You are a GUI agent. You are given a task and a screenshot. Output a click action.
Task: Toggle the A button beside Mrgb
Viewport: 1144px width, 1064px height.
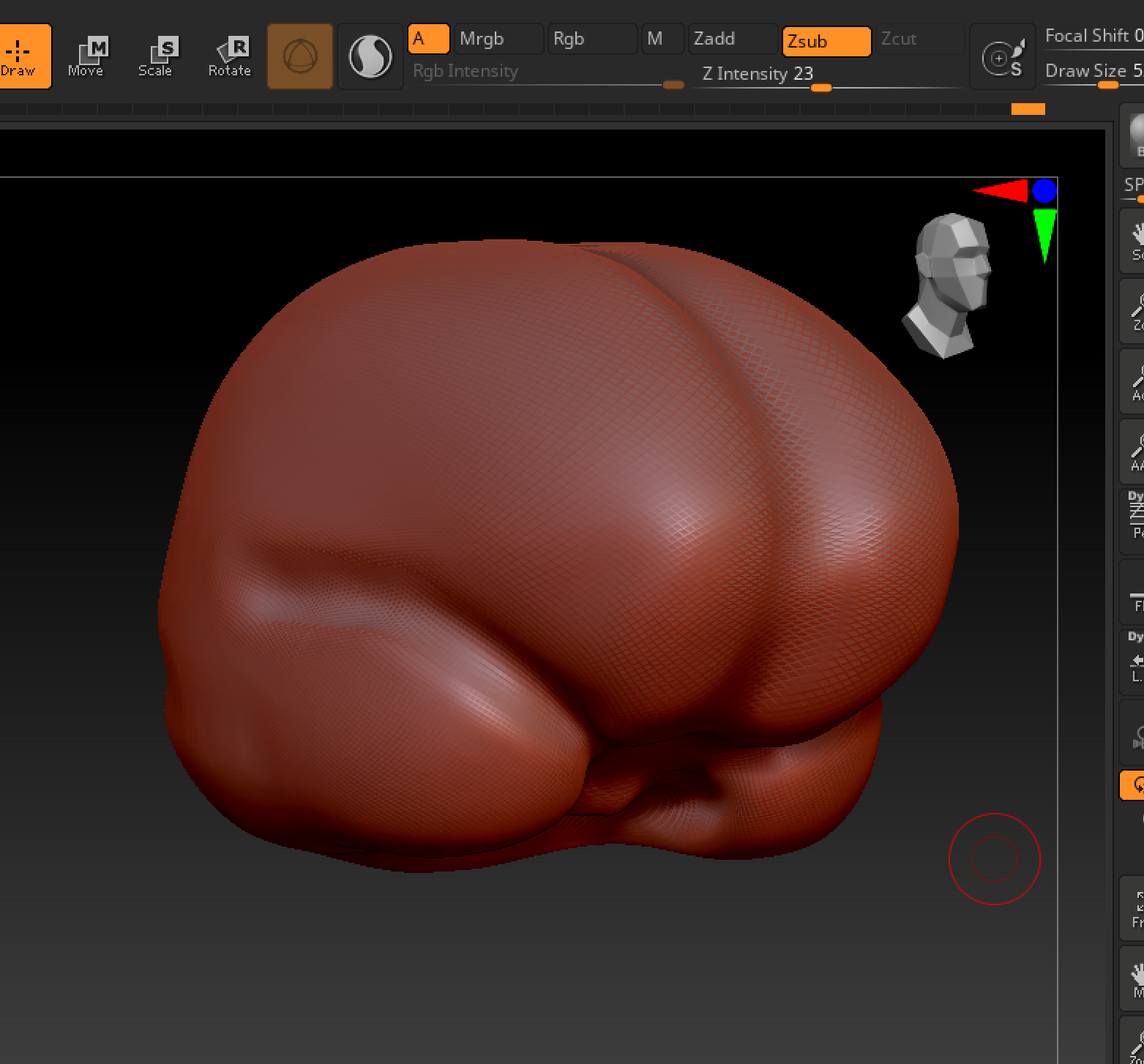point(428,39)
